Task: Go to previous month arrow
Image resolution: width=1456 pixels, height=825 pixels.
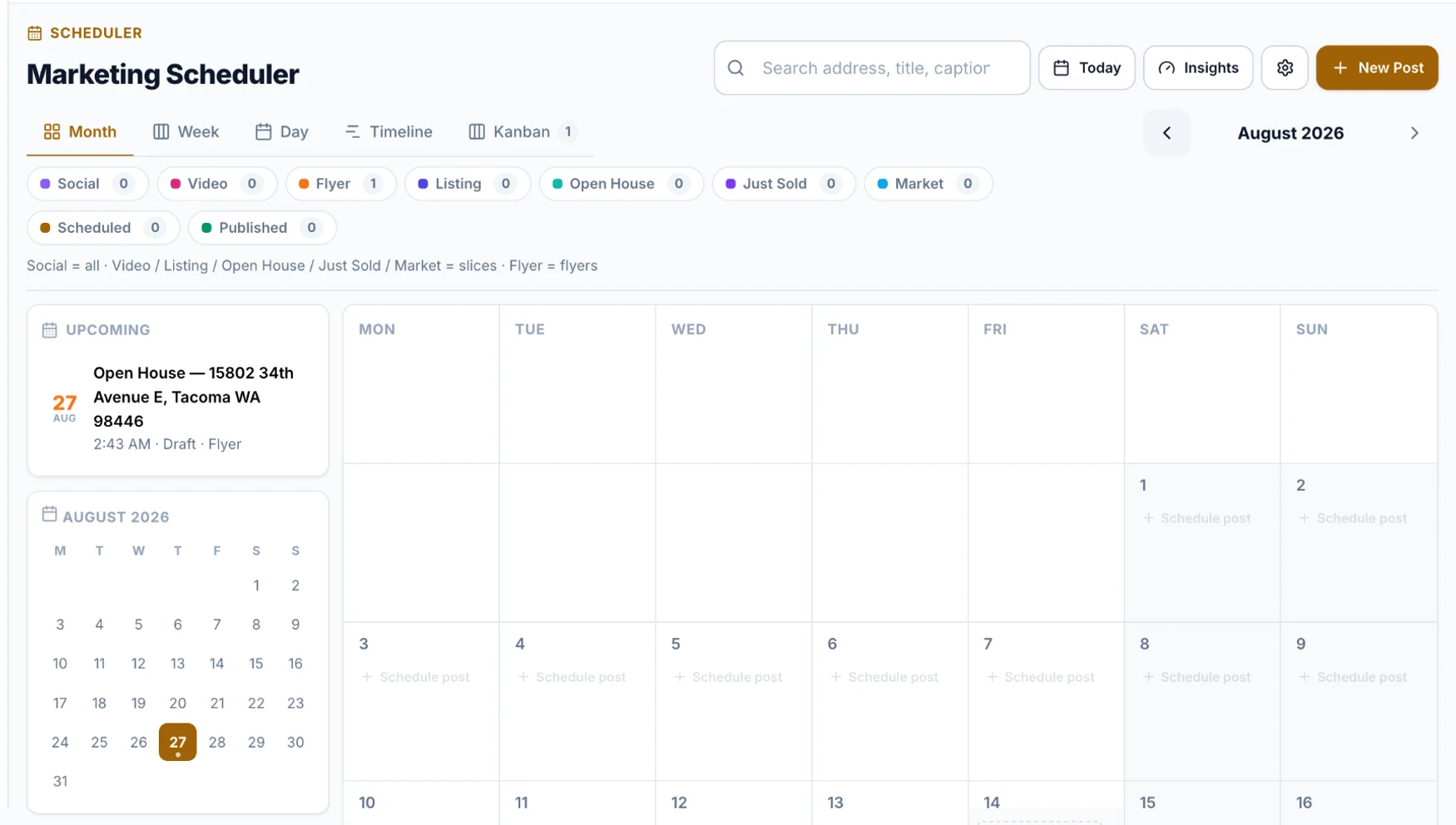Action: [1166, 133]
